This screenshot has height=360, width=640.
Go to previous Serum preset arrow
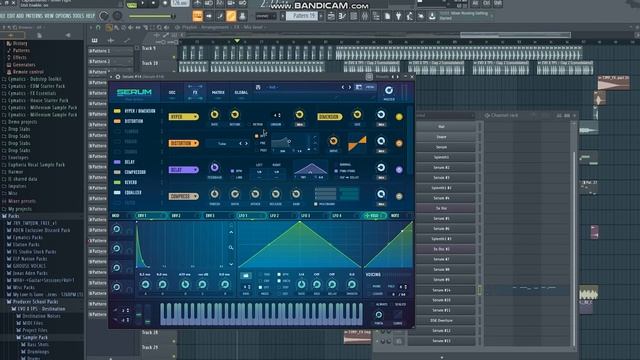click(x=343, y=87)
